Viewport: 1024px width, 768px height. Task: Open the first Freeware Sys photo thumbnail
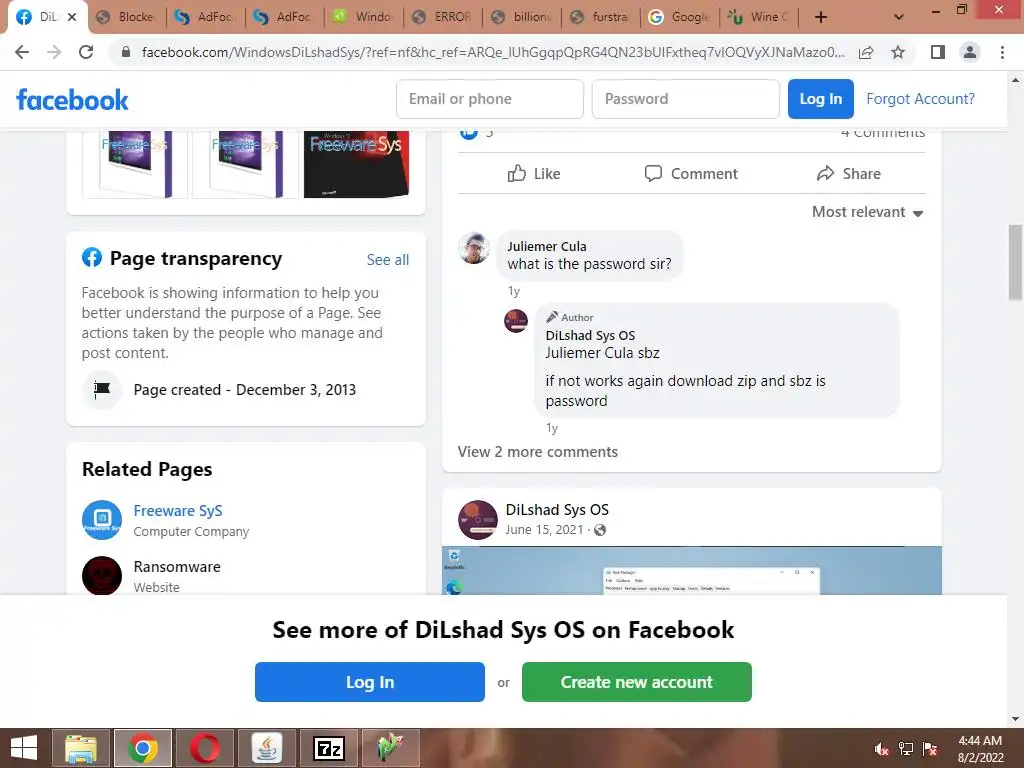point(135,164)
